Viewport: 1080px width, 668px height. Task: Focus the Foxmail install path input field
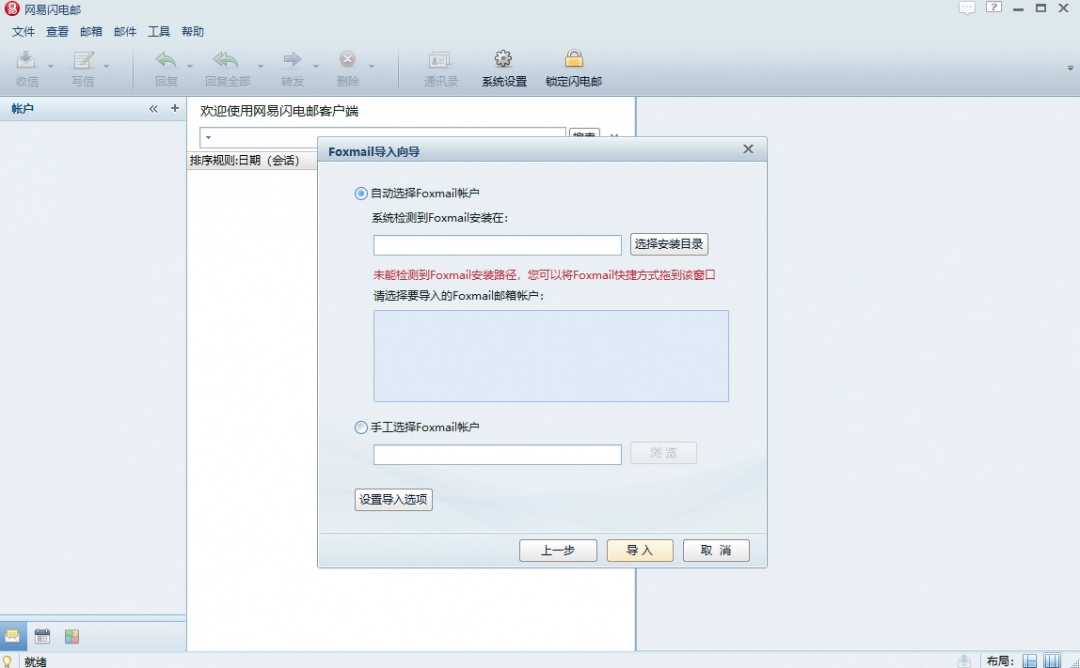point(497,245)
